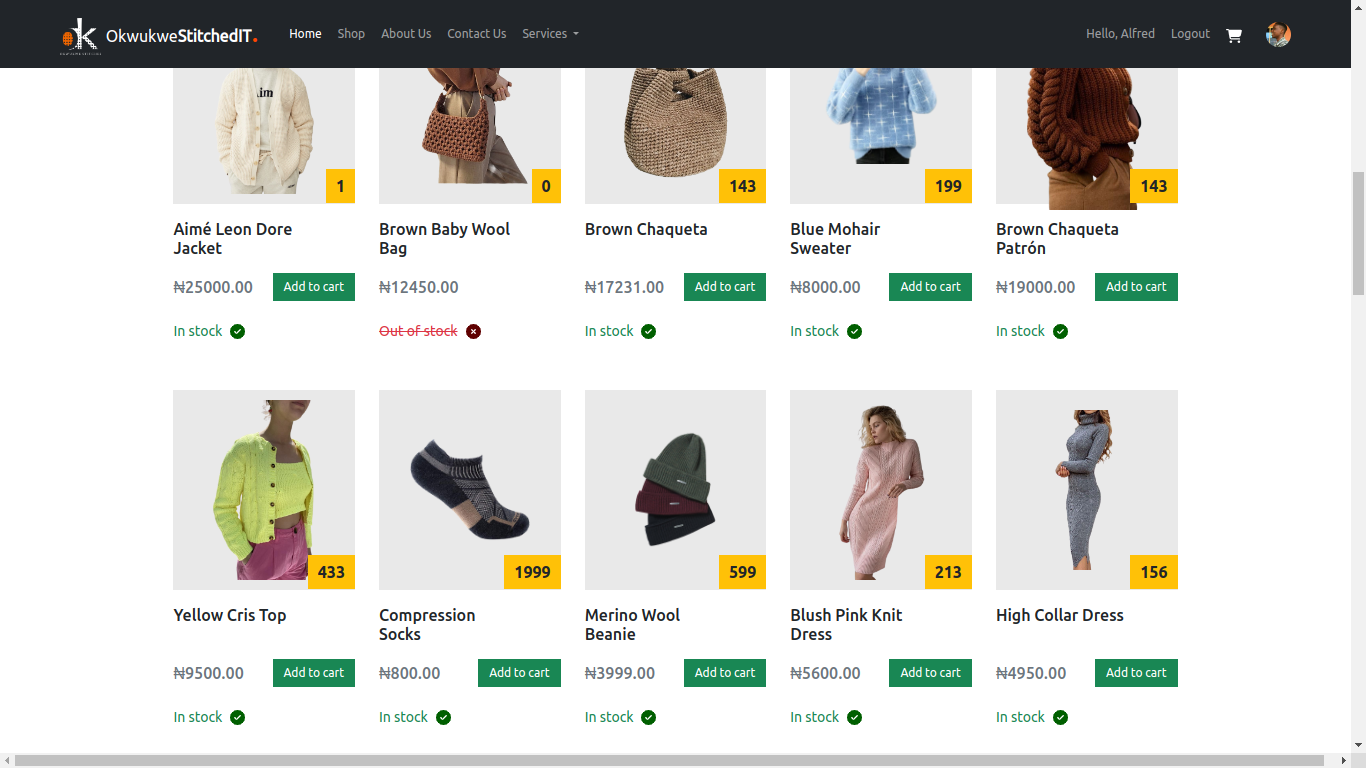Open the Blush Pink Knit Dress title
This screenshot has width=1366, height=768.
point(846,625)
